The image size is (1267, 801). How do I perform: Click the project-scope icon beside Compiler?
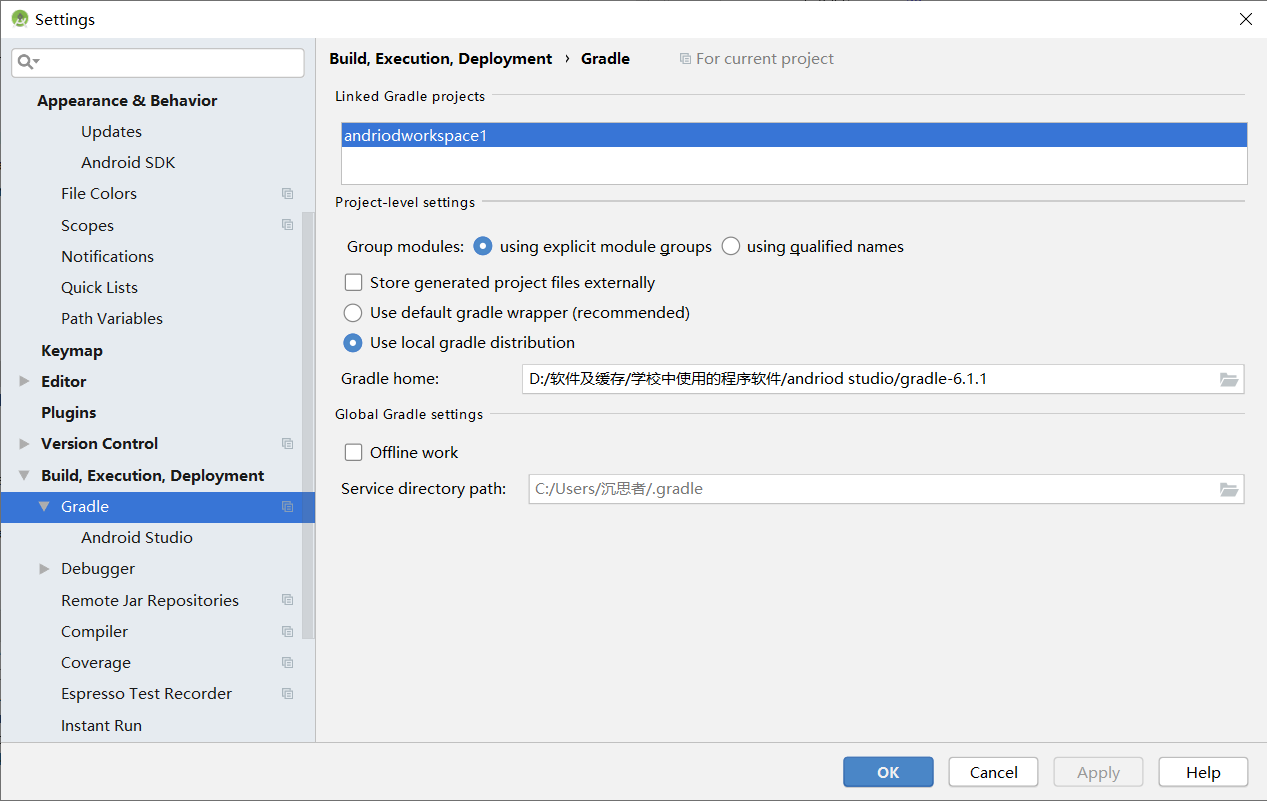[x=288, y=632]
